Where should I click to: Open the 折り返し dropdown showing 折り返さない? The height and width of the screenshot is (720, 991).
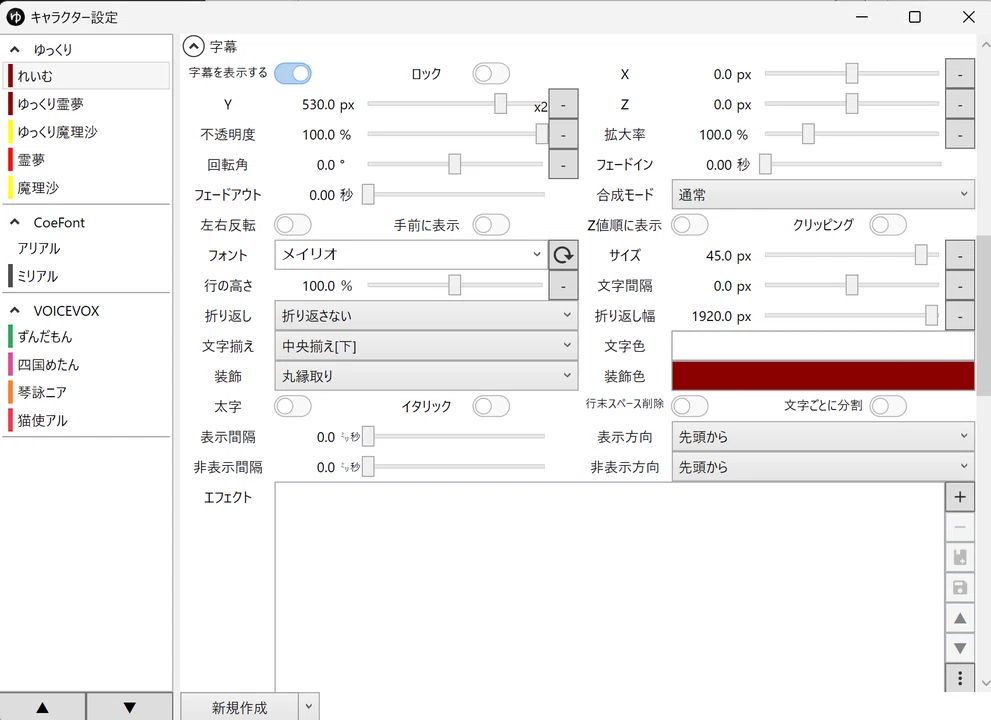426,315
